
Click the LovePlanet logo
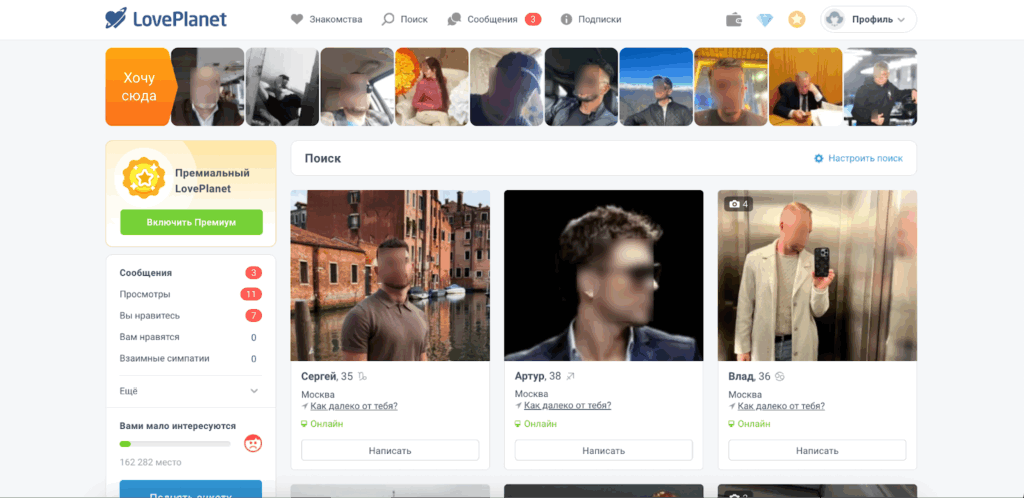coord(166,19)
